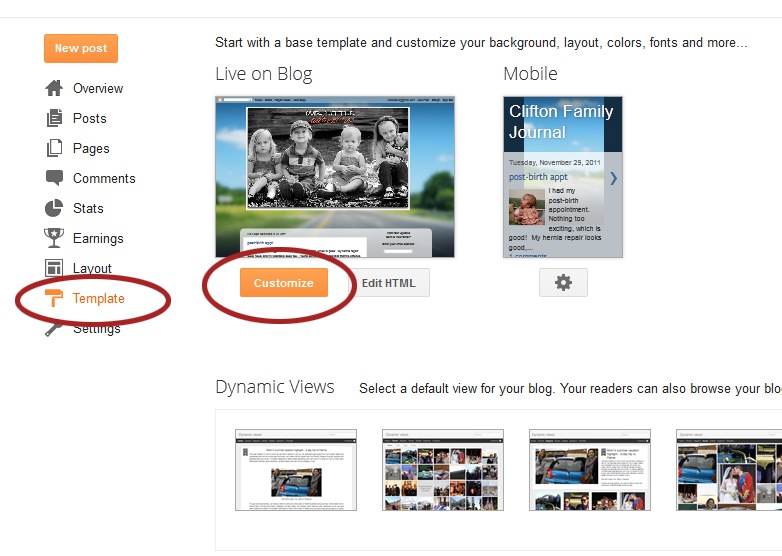782x556 pixels.
Task: Navigate to Pages menu item
Action: click(91, 149)
